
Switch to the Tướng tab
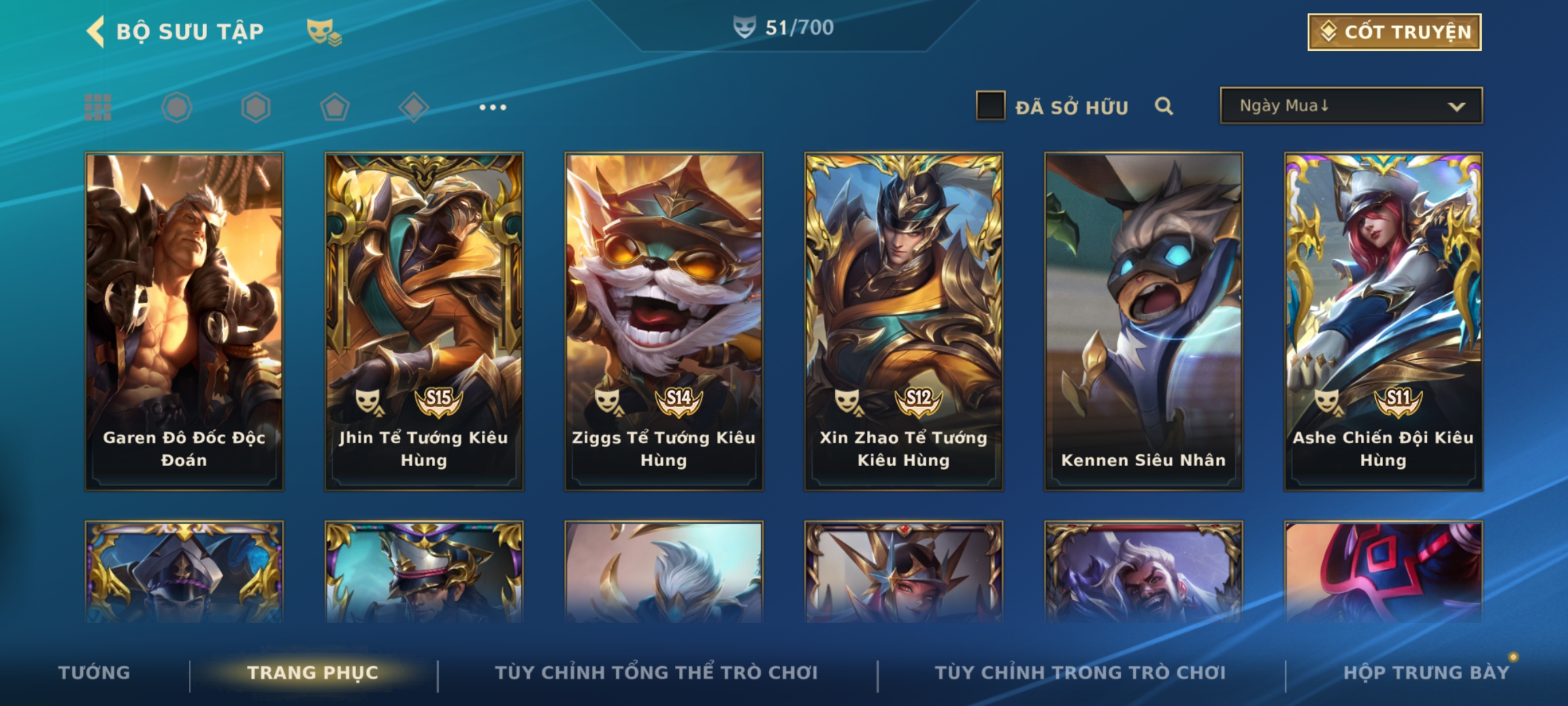[94, 672]
